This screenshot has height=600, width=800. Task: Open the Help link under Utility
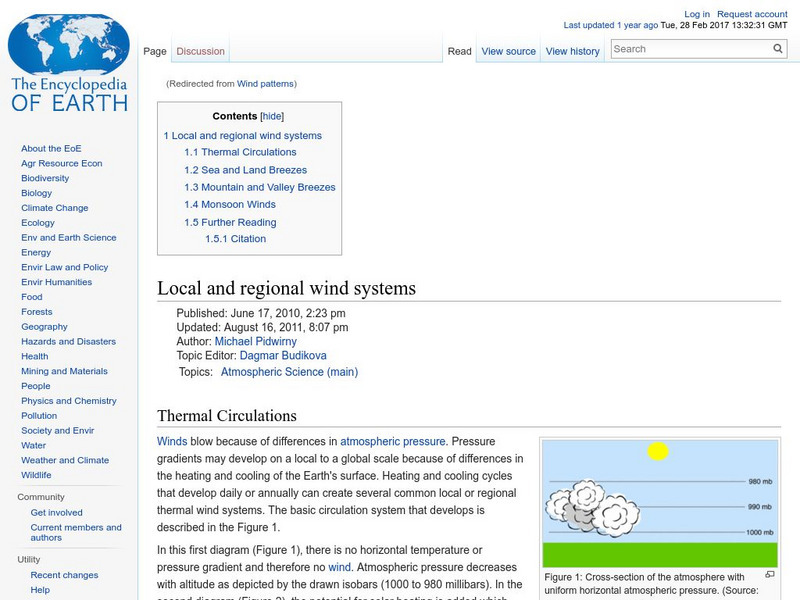[40, 590]
